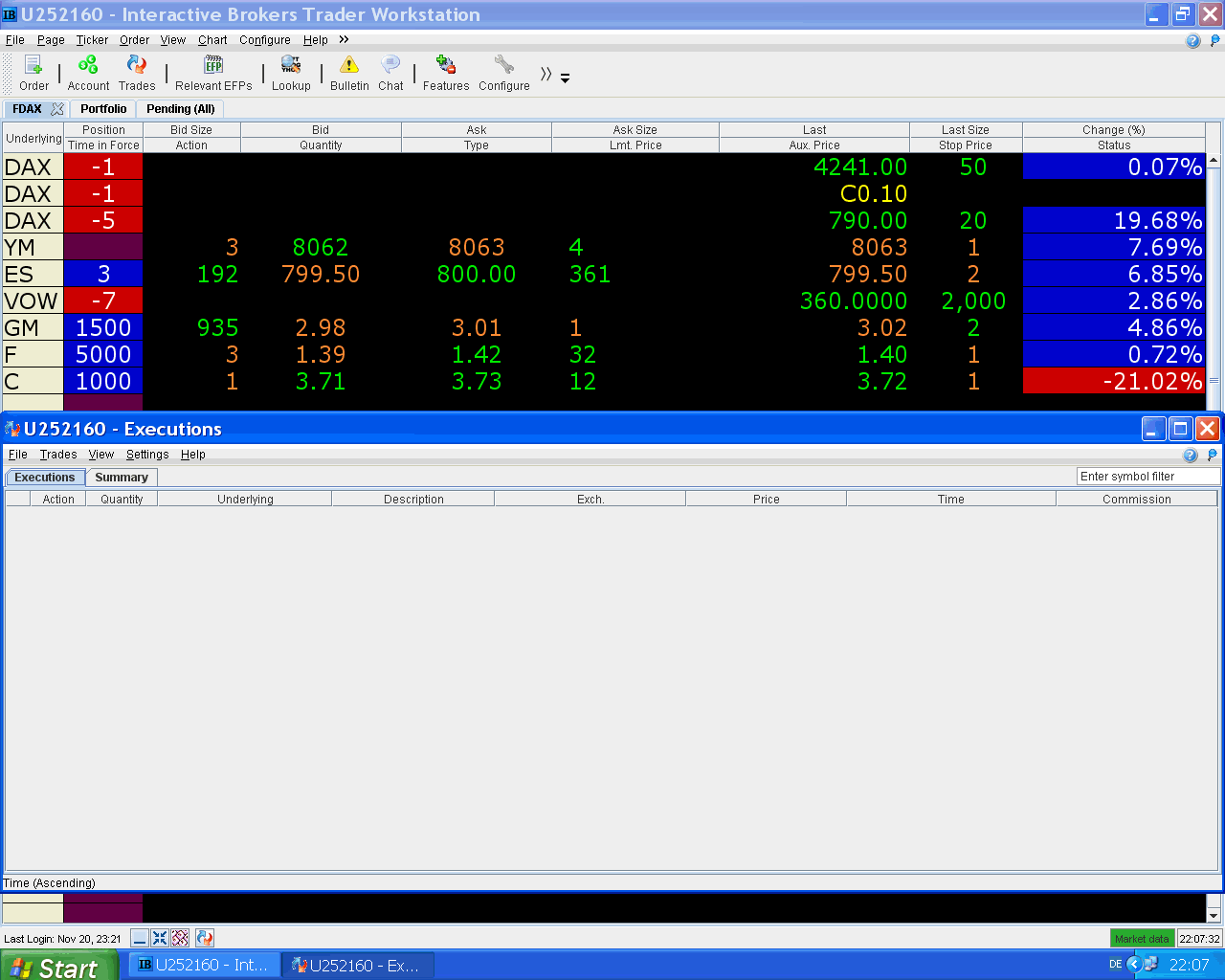Sort executions by the Time column header
This screenshot has width=1225, height=980.
(951, 499)
